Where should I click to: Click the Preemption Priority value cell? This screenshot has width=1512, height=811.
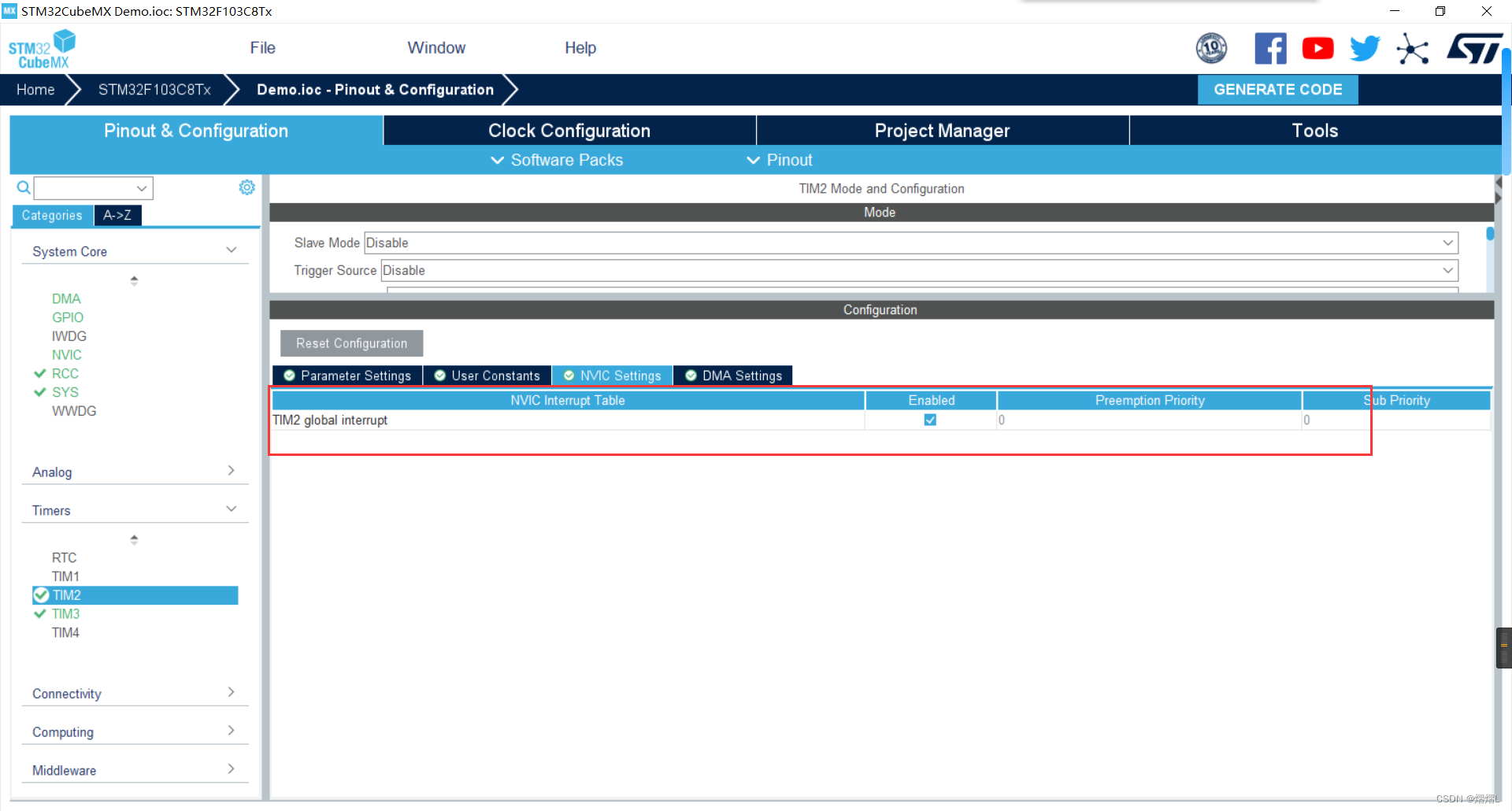[x=1149, y=420]
